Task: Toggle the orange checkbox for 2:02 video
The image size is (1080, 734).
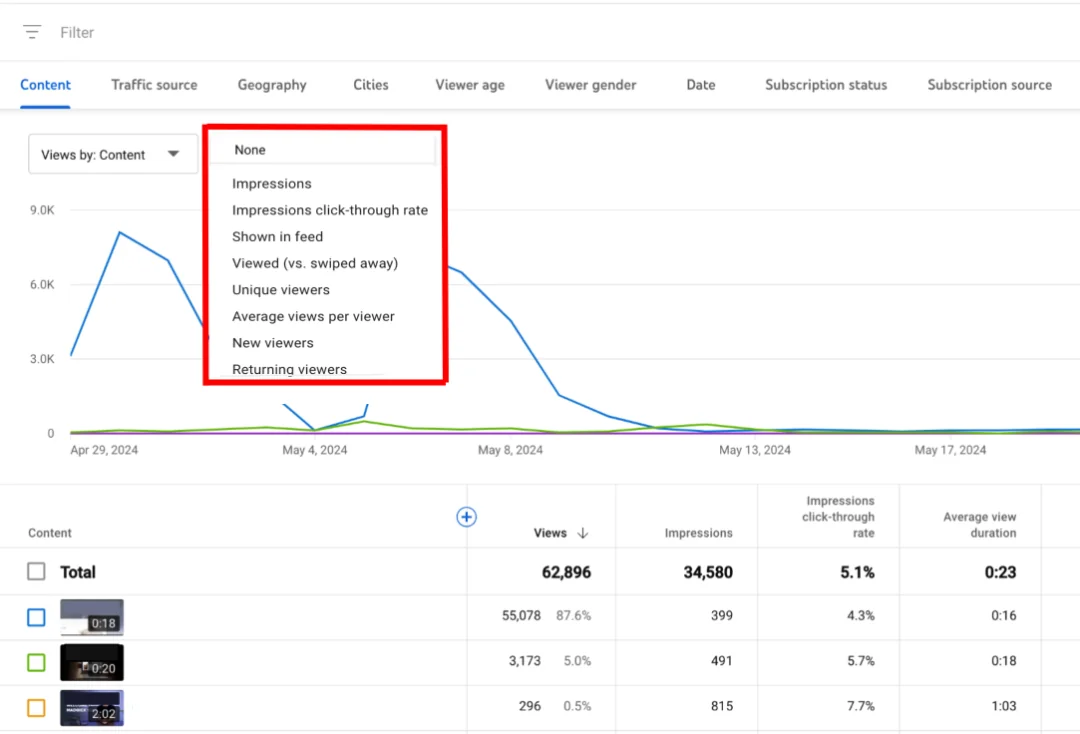Action: (37, 708)
